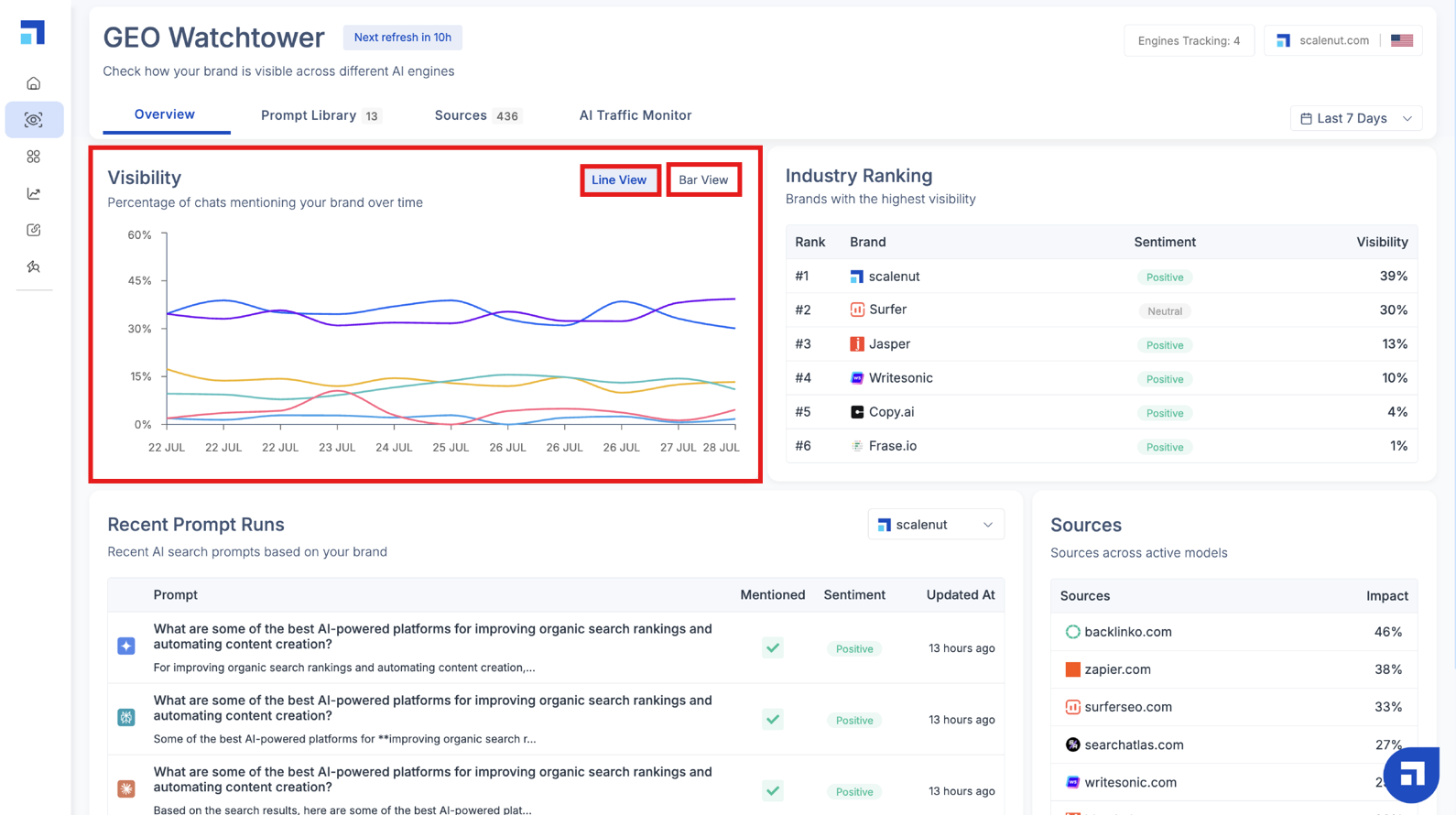Click the zapier.com source name
The width and height of the screenshot is (1456, 815).
pos(1117,669)
